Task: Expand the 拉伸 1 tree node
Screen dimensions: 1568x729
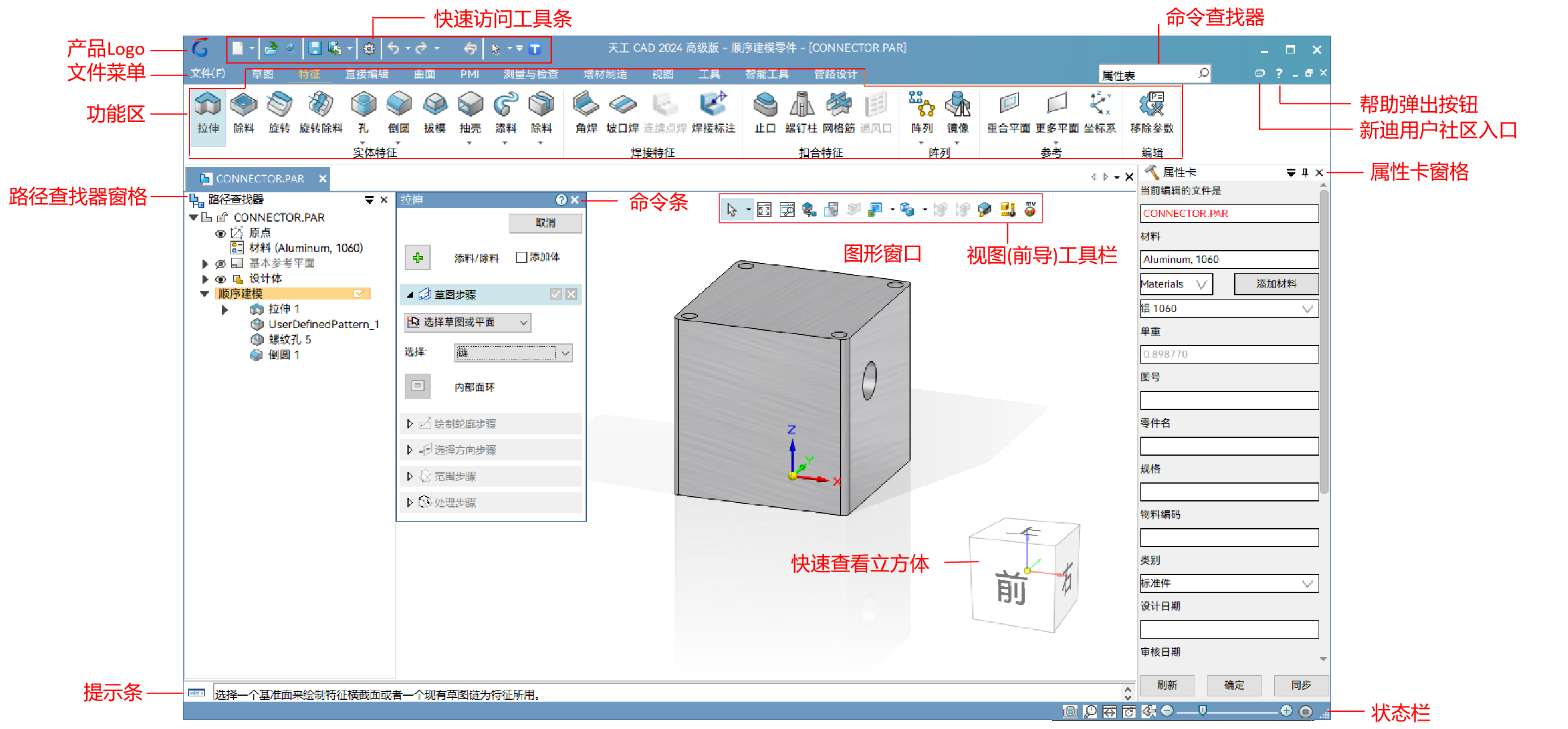Action: click(225, 310)
